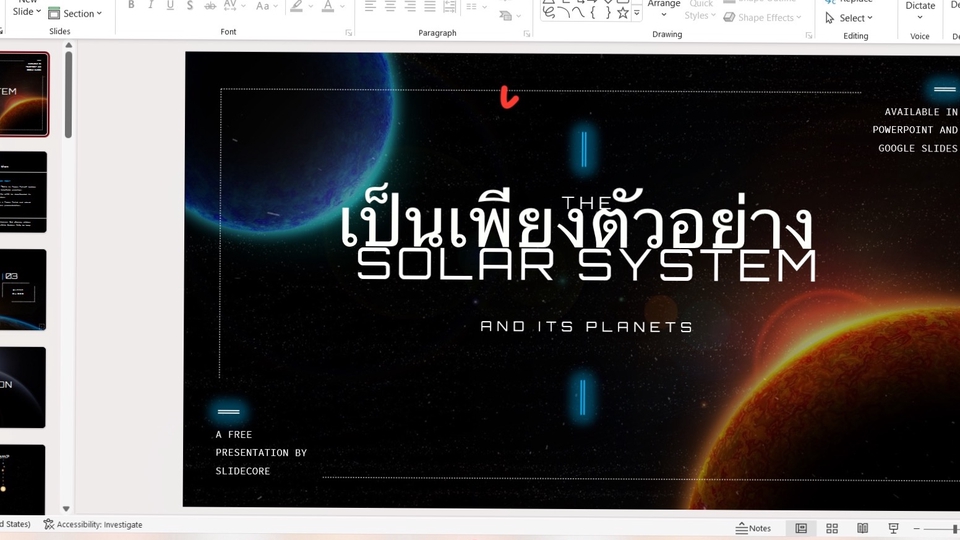Select the Left Brace shape

point(593,12)
